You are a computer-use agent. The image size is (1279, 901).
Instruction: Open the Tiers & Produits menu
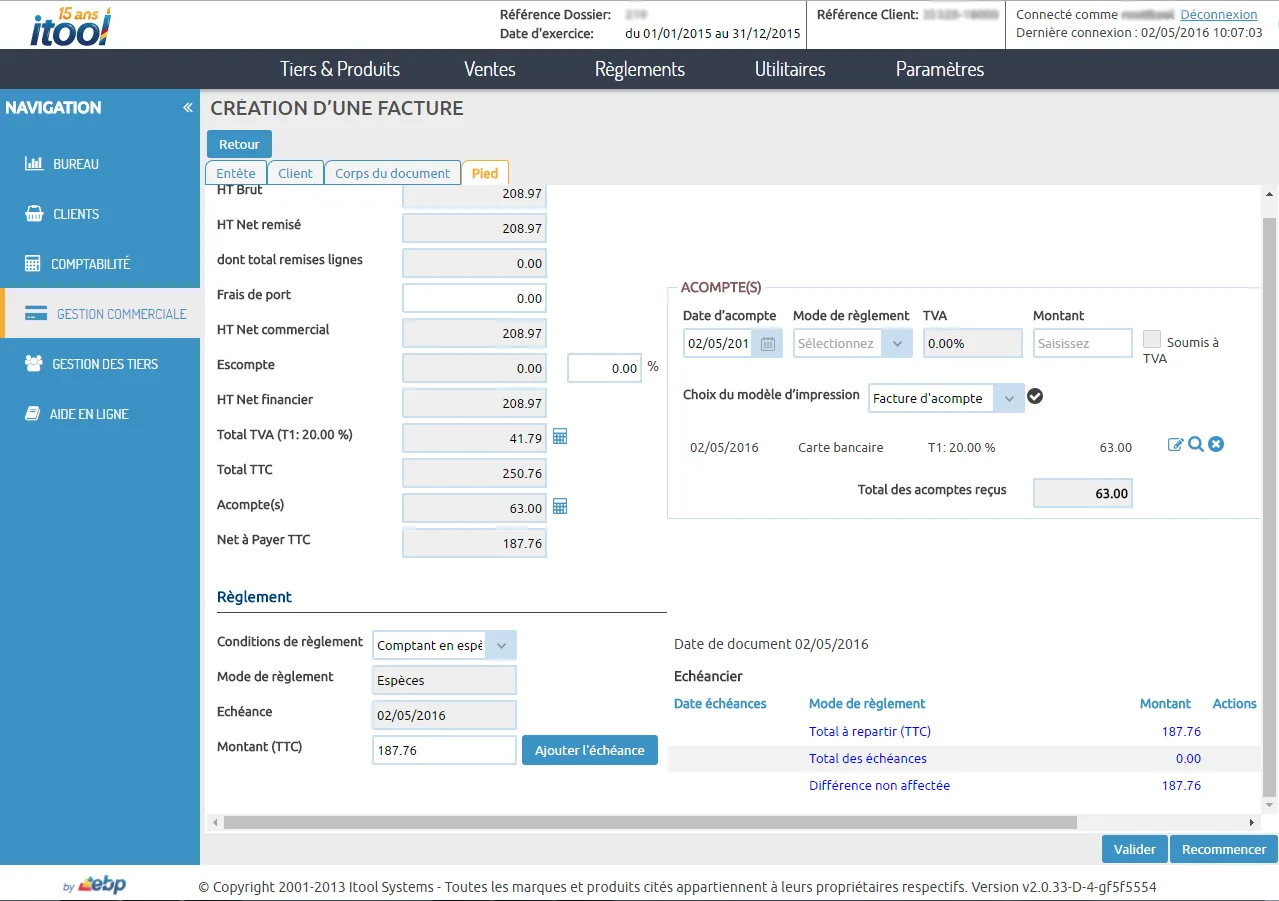tap(340, 69)
